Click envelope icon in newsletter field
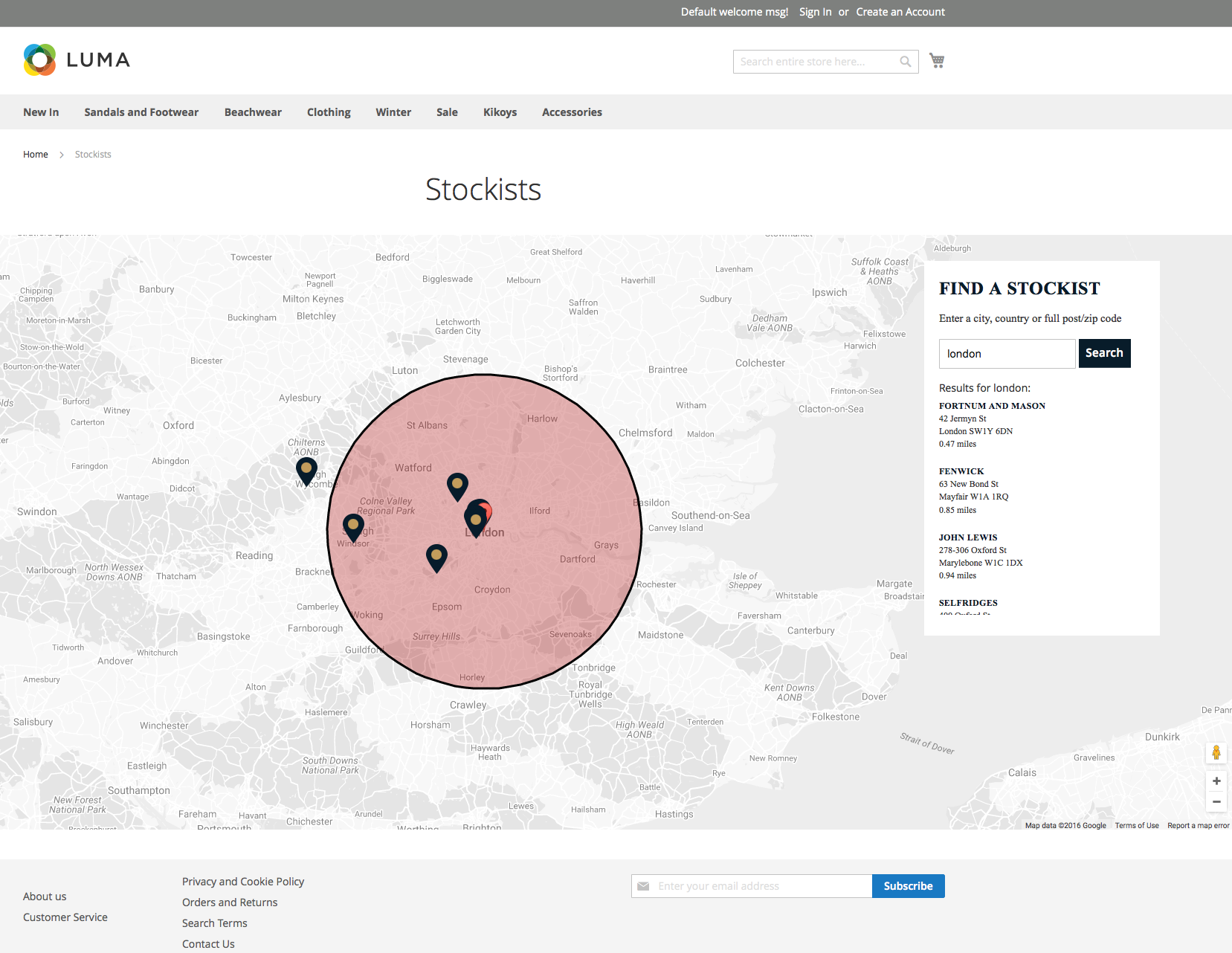This screenshot has height=953, width=1232. tap(643, 886)
